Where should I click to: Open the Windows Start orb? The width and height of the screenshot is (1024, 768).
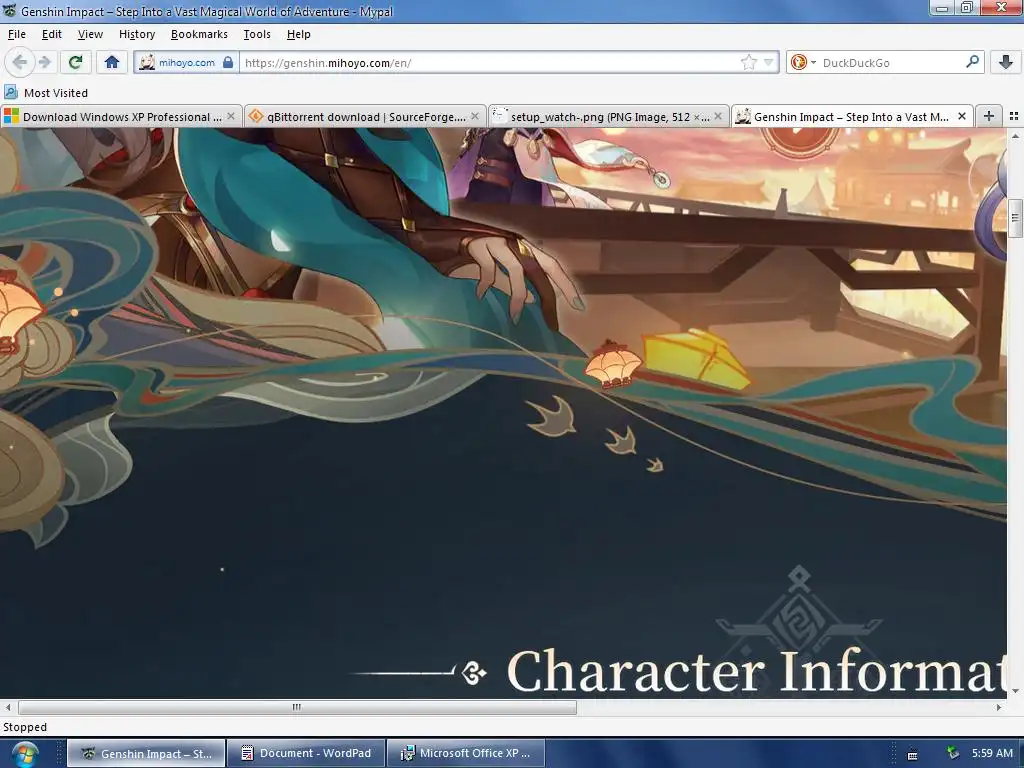25,754
